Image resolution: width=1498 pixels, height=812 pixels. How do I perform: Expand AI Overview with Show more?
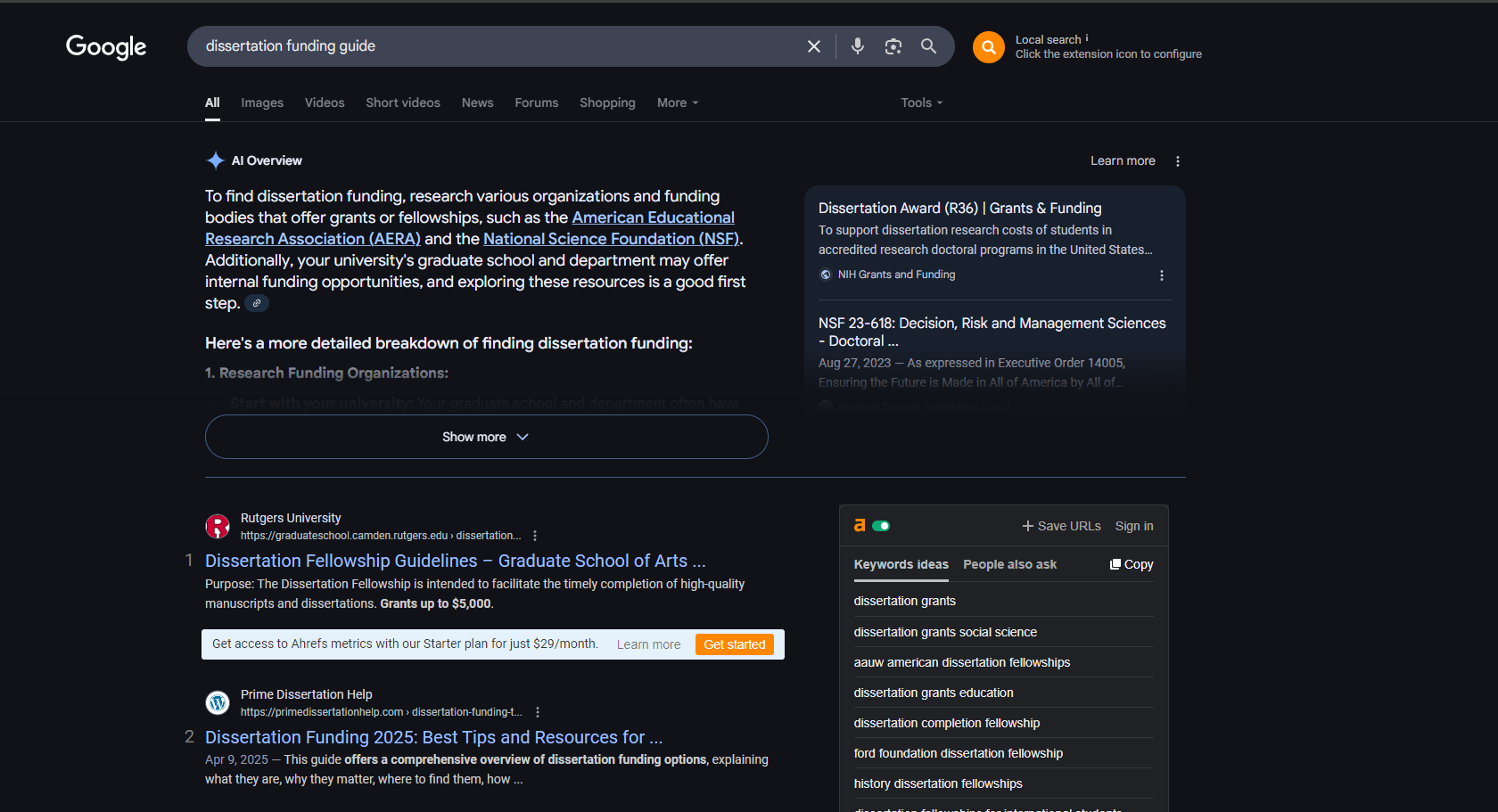487,437
